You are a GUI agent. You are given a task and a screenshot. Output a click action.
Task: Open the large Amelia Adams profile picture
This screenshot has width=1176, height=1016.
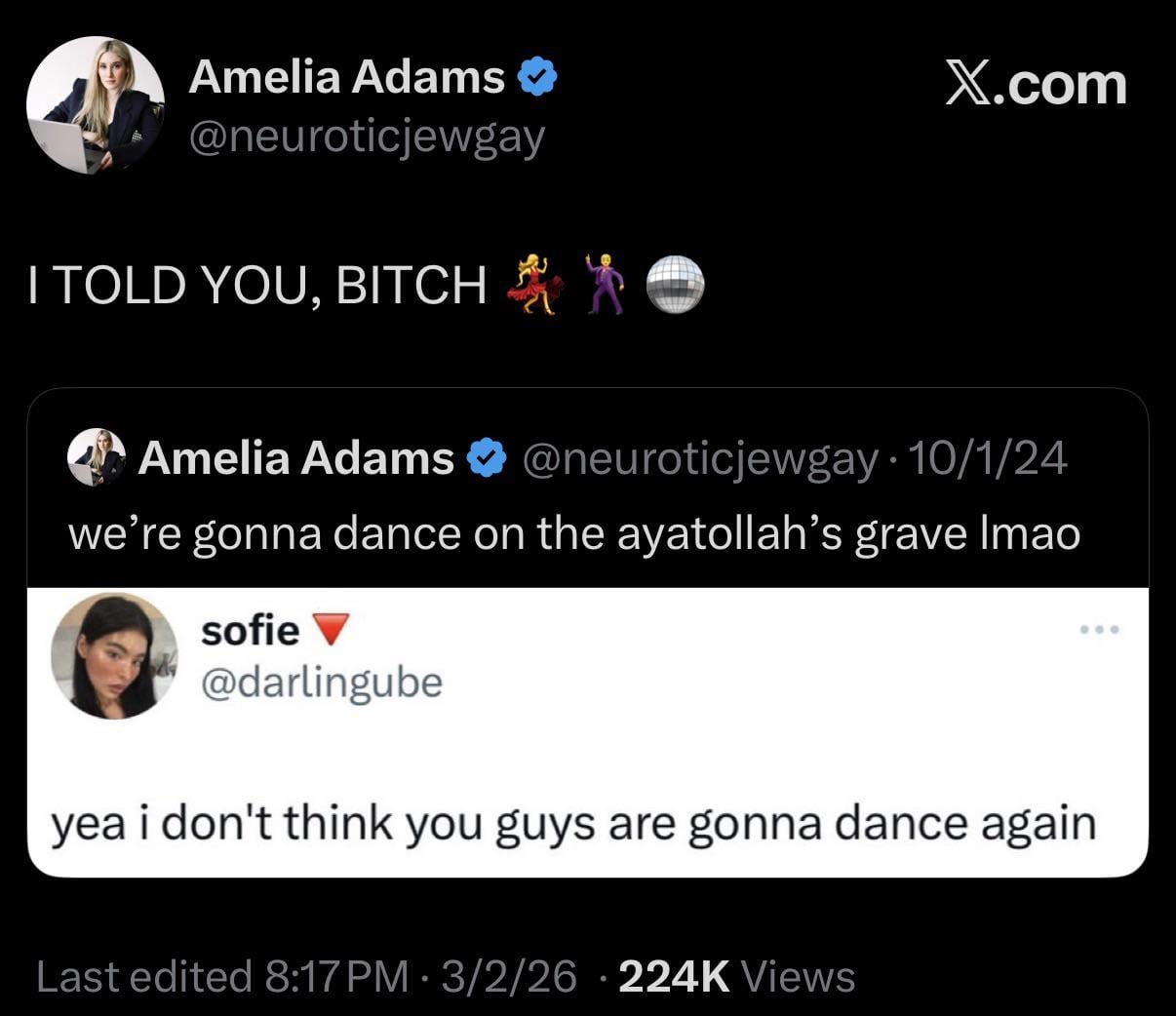point(96,105)
